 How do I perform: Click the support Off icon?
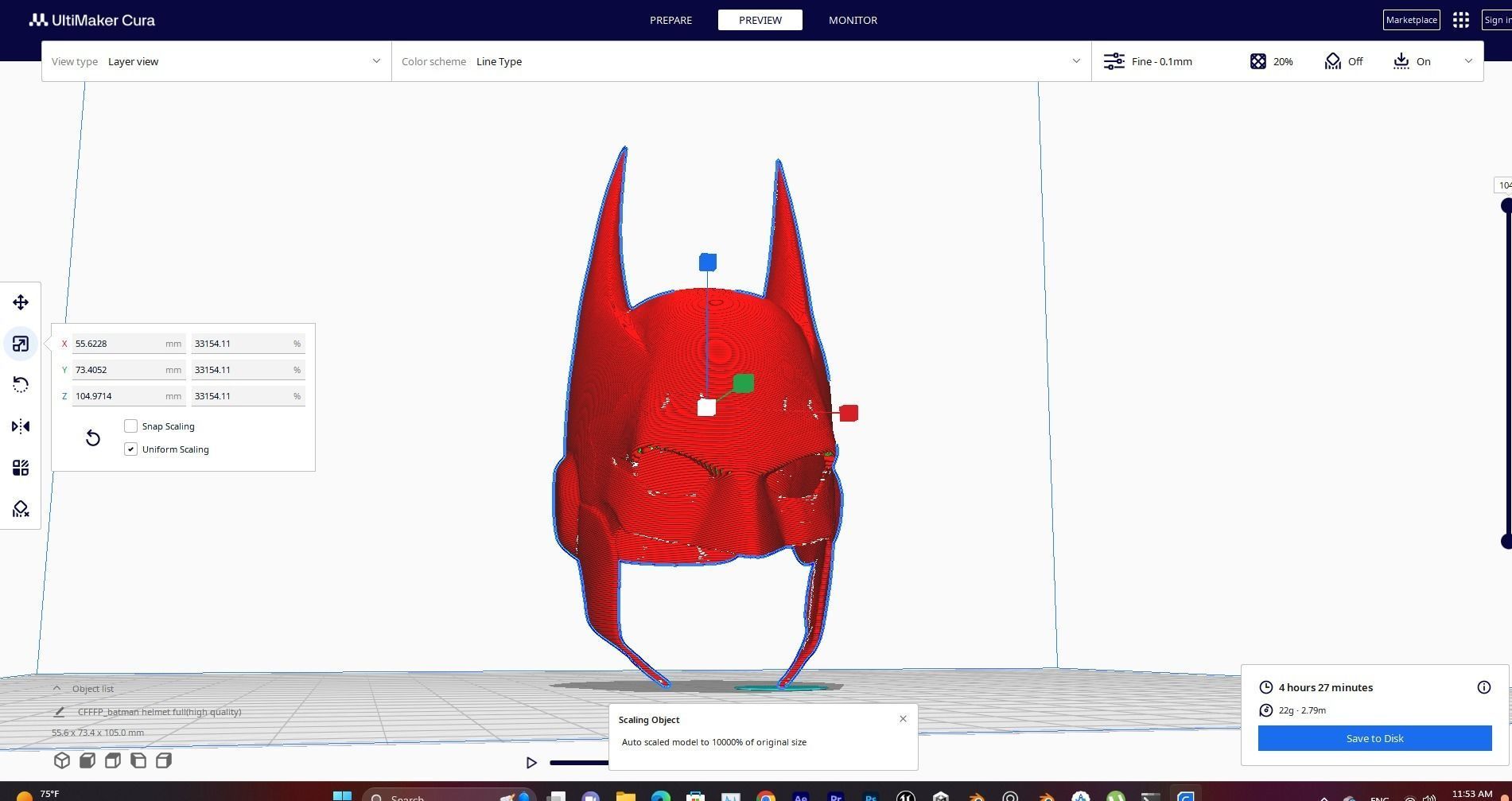(1333, 61)
